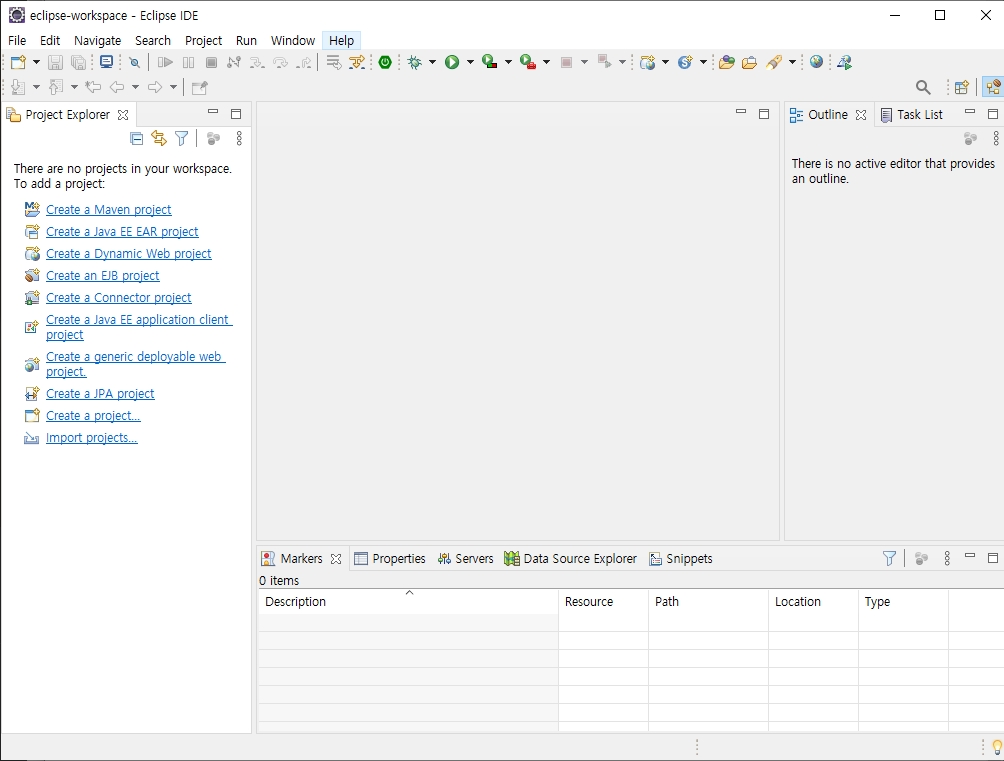
Task: Open the Project menu
Action: coord(204,40)
